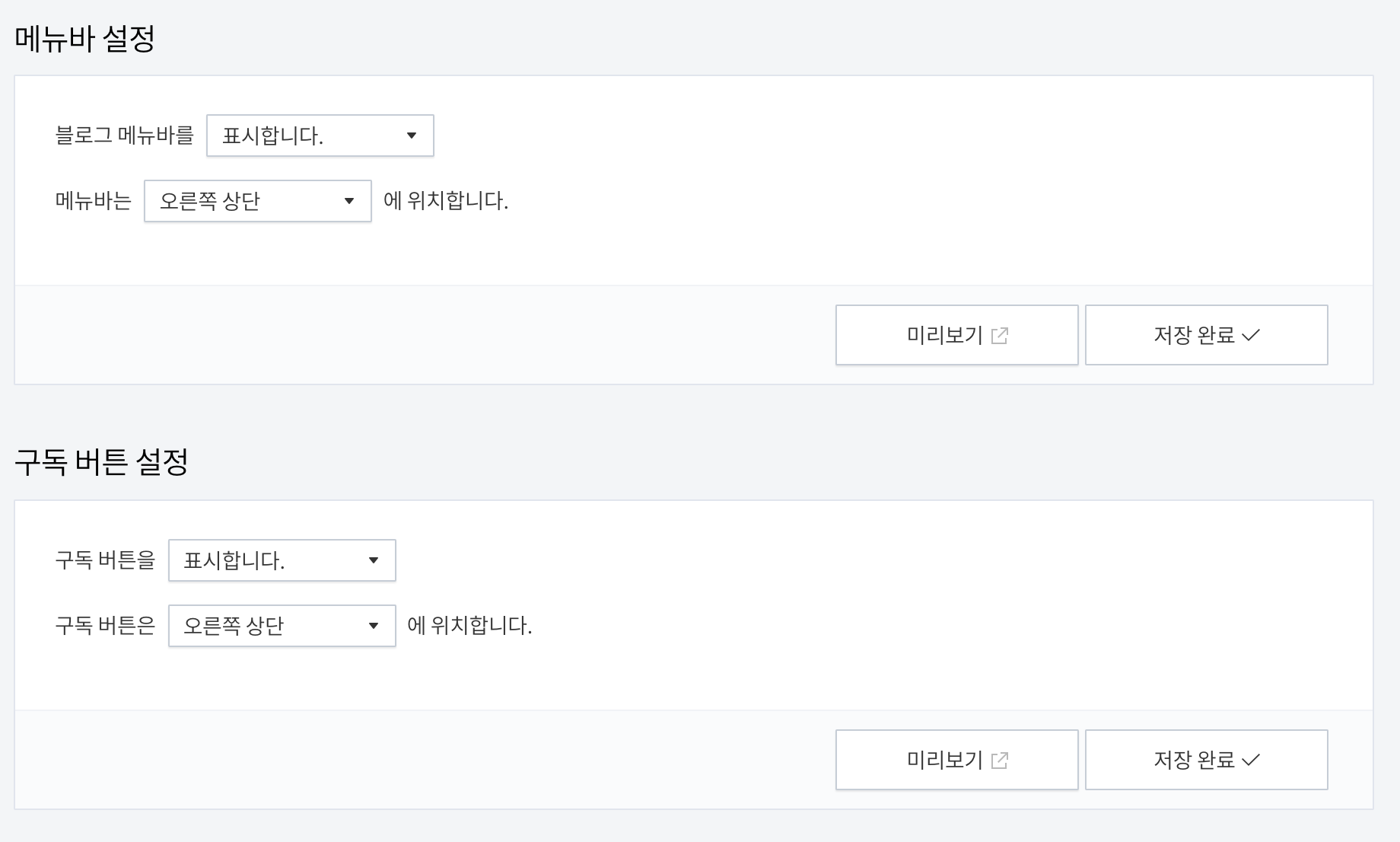Click the dropdown arrow for subscription button position
This screenshot has height=842, width=1400.
pyautogui.click(x=374, y=626)
